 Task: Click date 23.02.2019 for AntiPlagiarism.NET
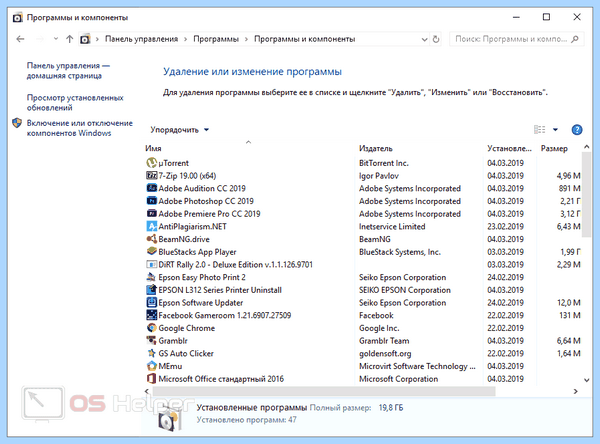[505, 227]
